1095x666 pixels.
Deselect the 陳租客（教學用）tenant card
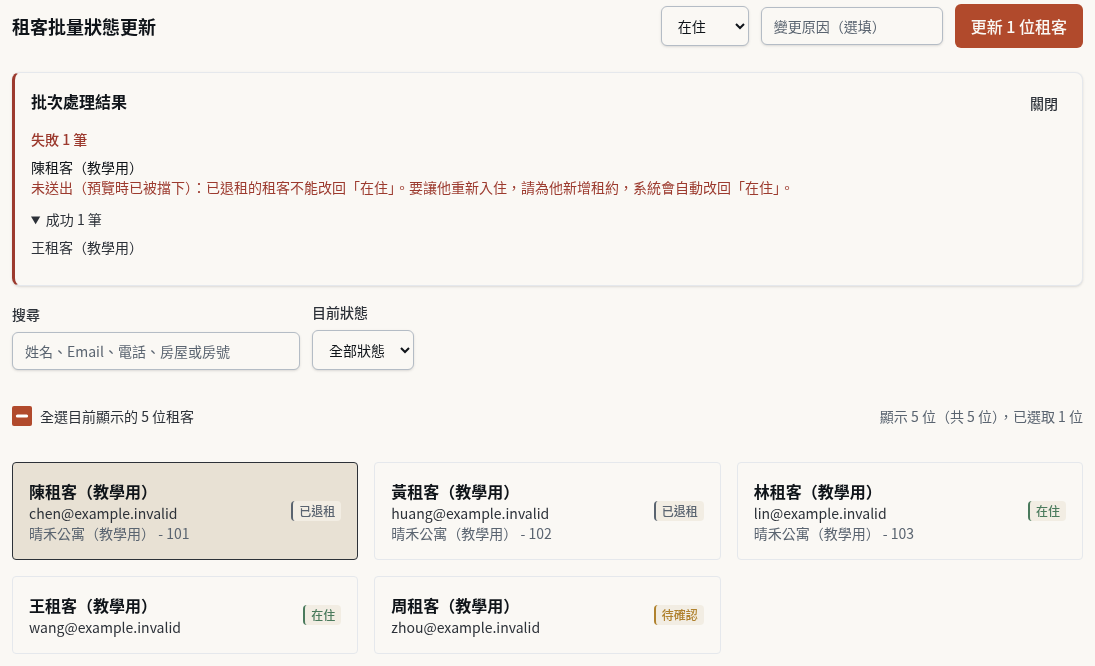pos(185,511)
